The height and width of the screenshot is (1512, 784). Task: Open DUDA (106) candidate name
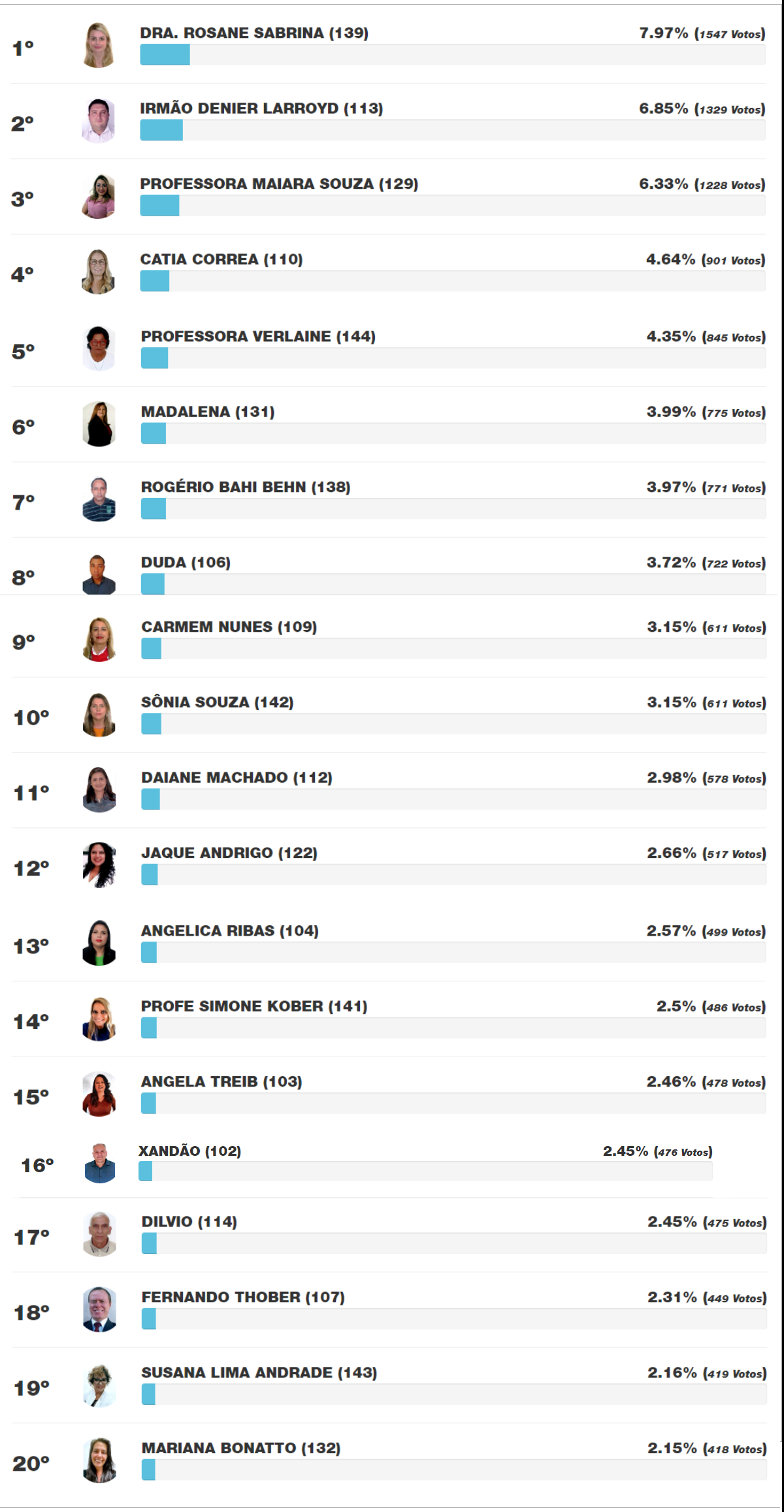click(x=186, y=563)
